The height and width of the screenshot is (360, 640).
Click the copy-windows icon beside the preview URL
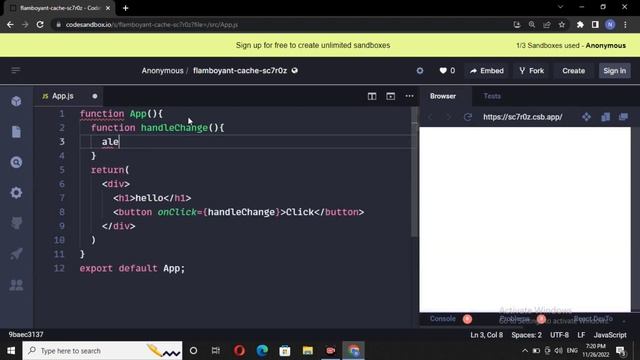pos(605,117)
